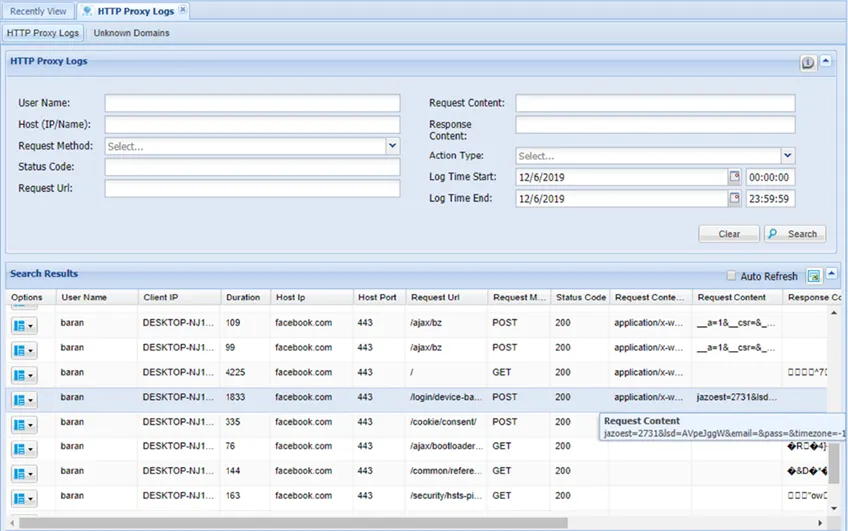Click the duration value 4225
Viewport: 848px width, 531px height.
tap(235, 373)
